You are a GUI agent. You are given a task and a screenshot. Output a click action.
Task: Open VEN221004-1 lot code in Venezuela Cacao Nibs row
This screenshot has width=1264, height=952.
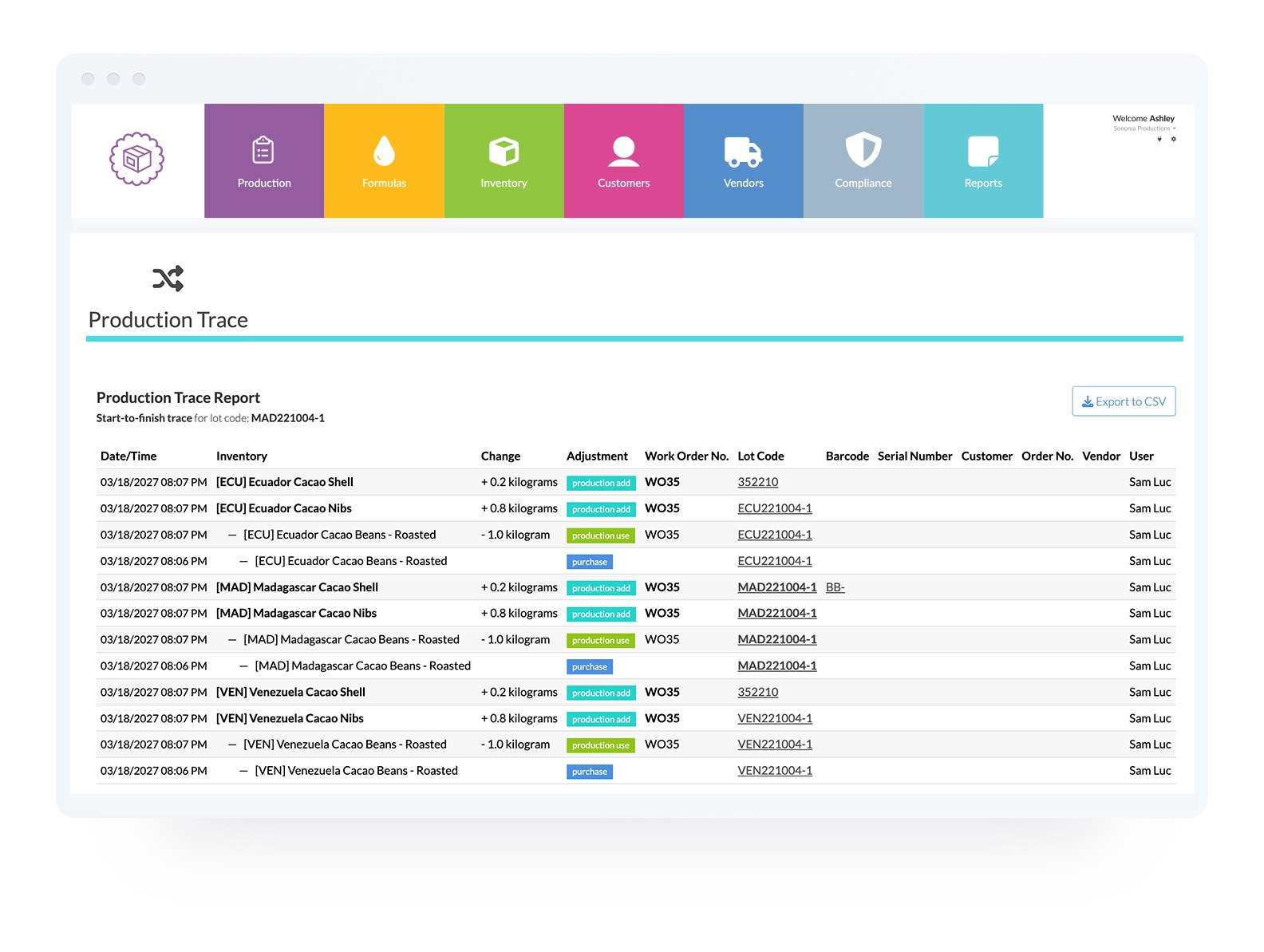(x=775, y=718)
